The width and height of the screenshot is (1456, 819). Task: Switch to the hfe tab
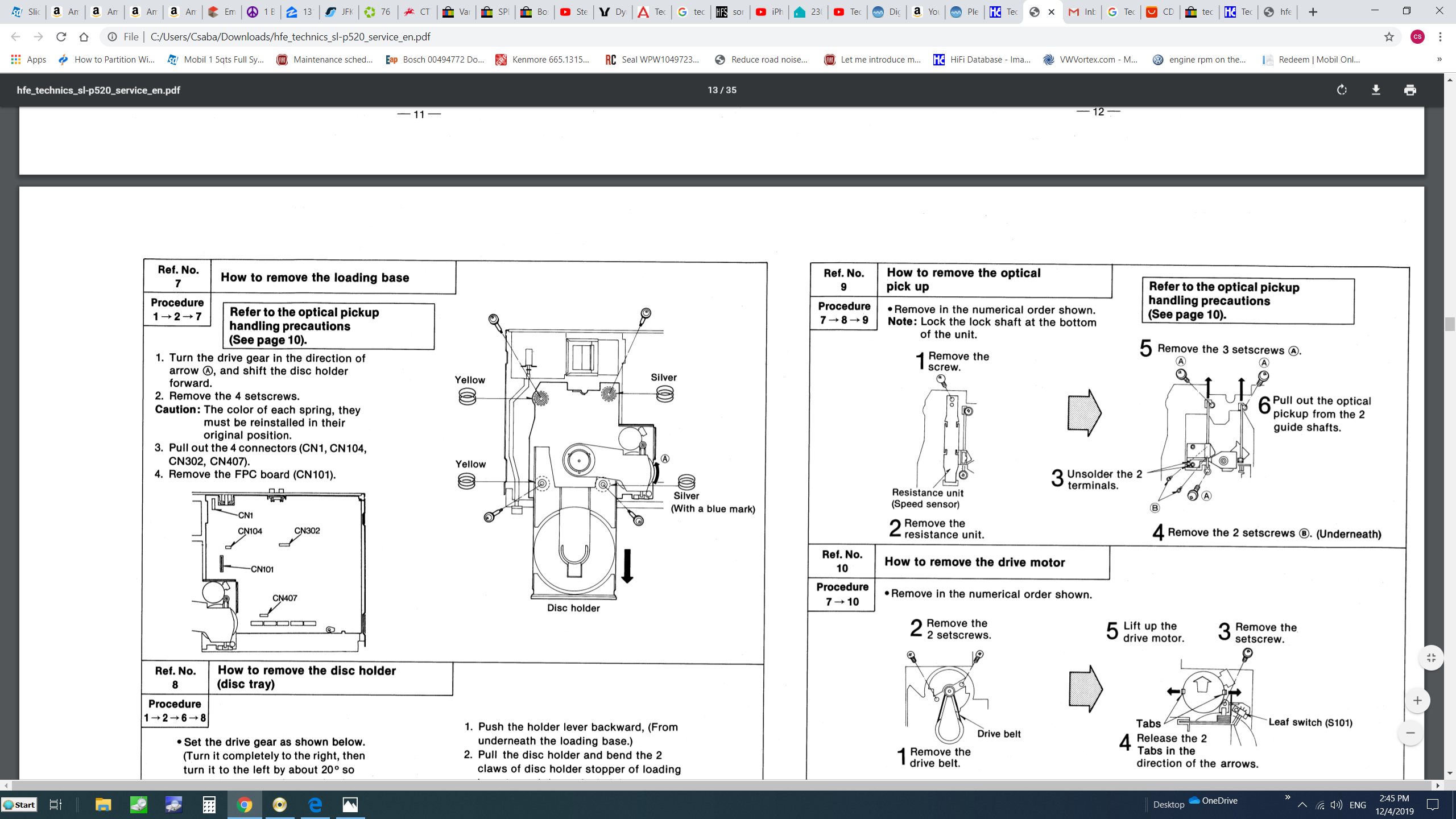1277,12
